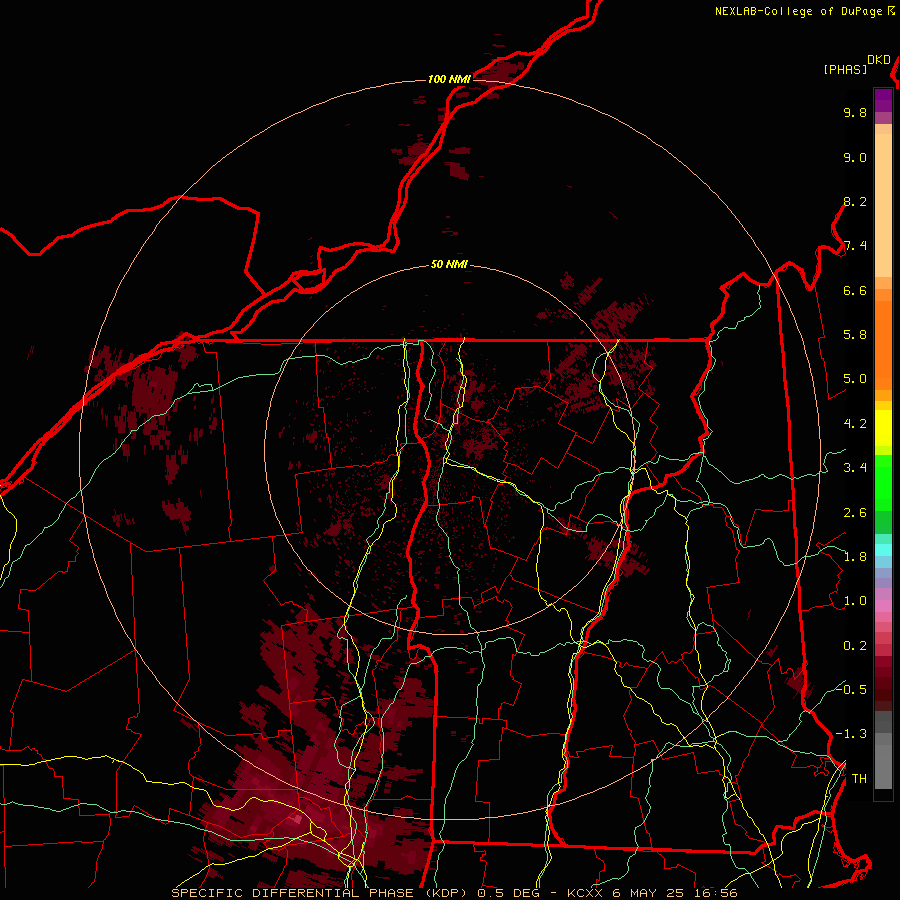
Task: Click the 50 NMI range ring label
Action: tap(449, 265)
